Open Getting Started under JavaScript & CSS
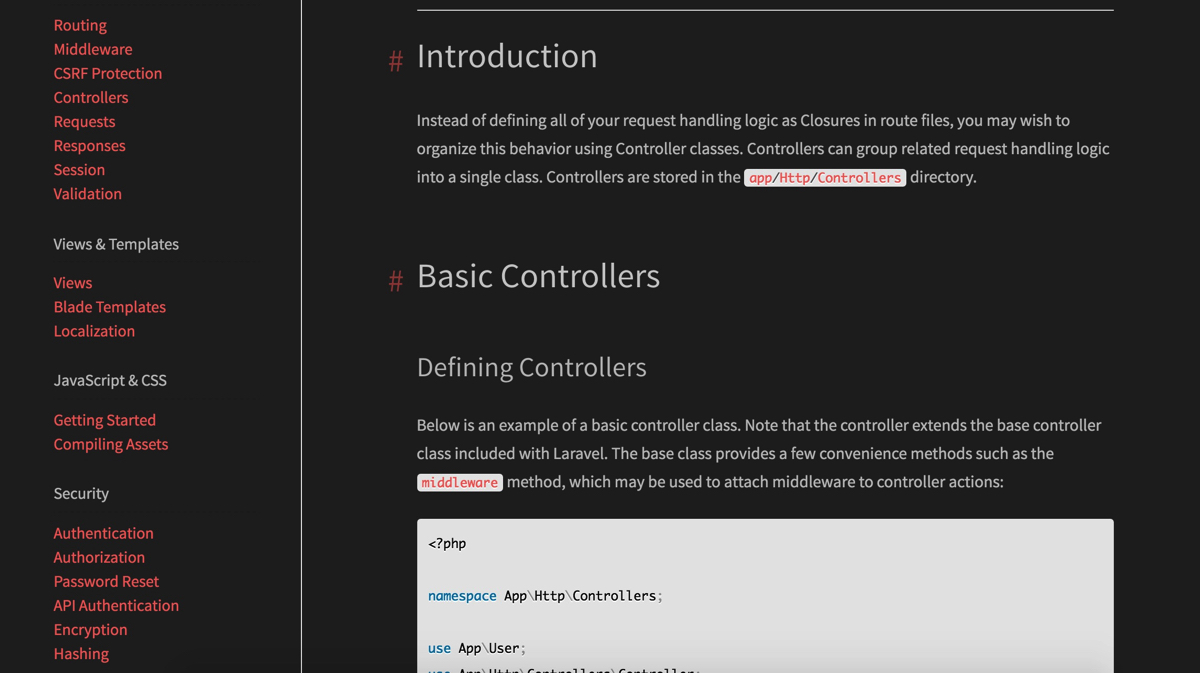 [104, 420]
